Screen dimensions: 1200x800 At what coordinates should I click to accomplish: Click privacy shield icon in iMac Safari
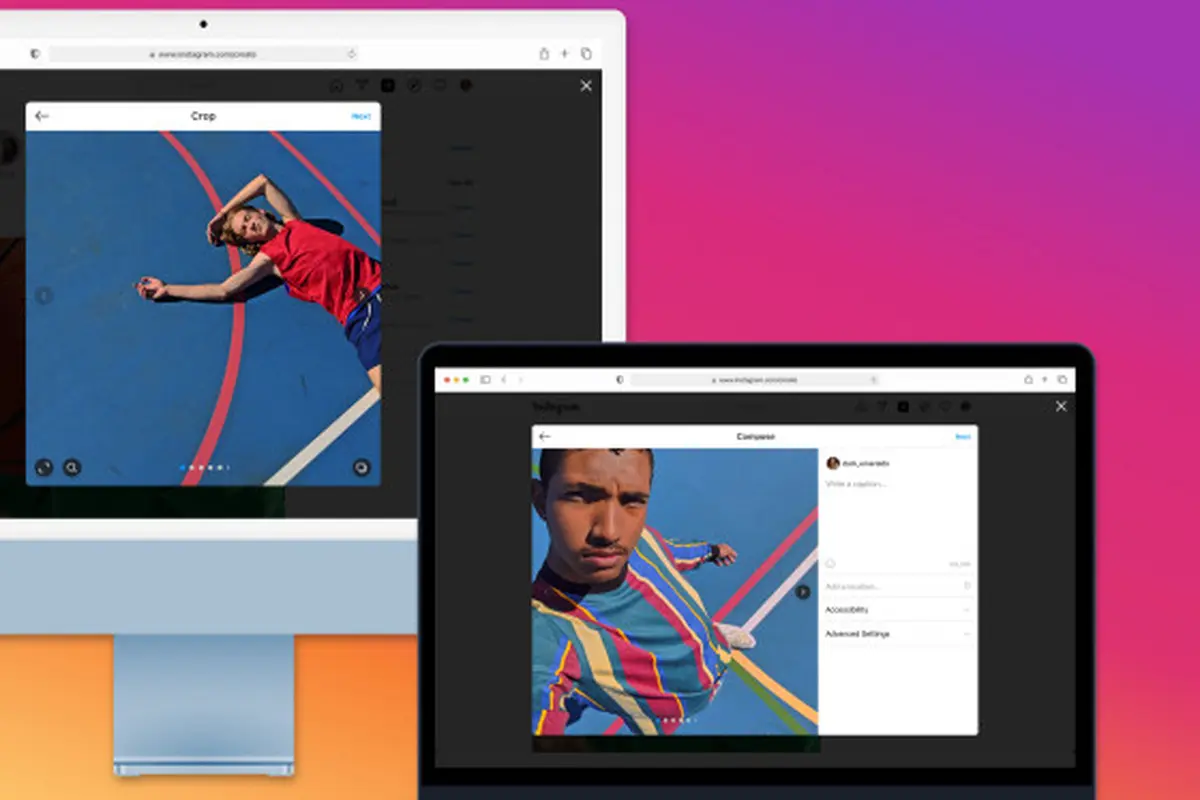35,54
